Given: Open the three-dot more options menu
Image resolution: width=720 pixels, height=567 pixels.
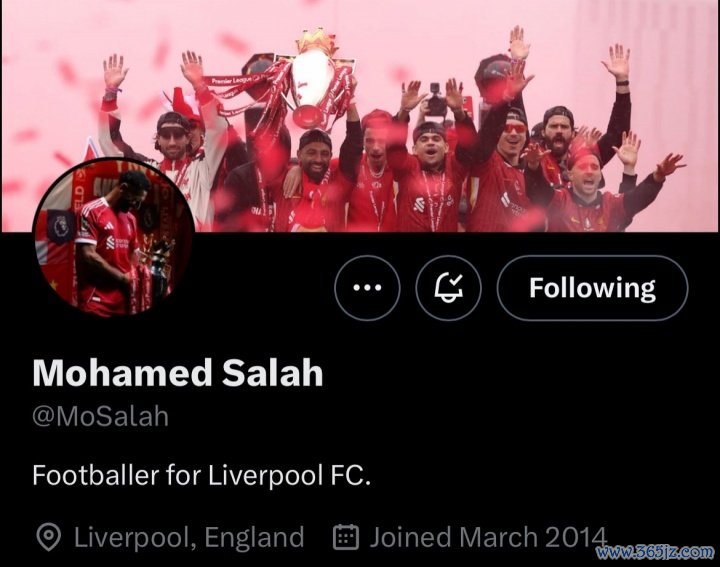Looking at the screenshot, I should (x=367, y=288).
